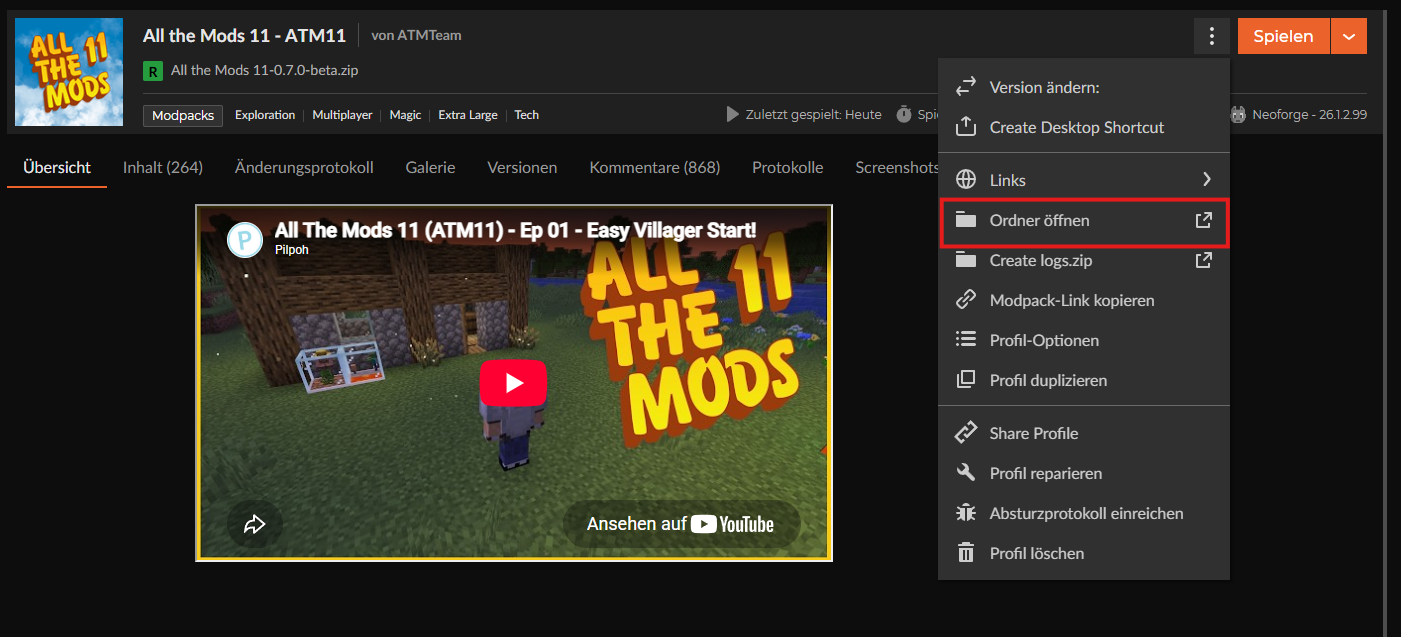Select Share Profile
The width and height of the screenshot is (1401, 637).
pyautogui.click(x=1084, y=433)
